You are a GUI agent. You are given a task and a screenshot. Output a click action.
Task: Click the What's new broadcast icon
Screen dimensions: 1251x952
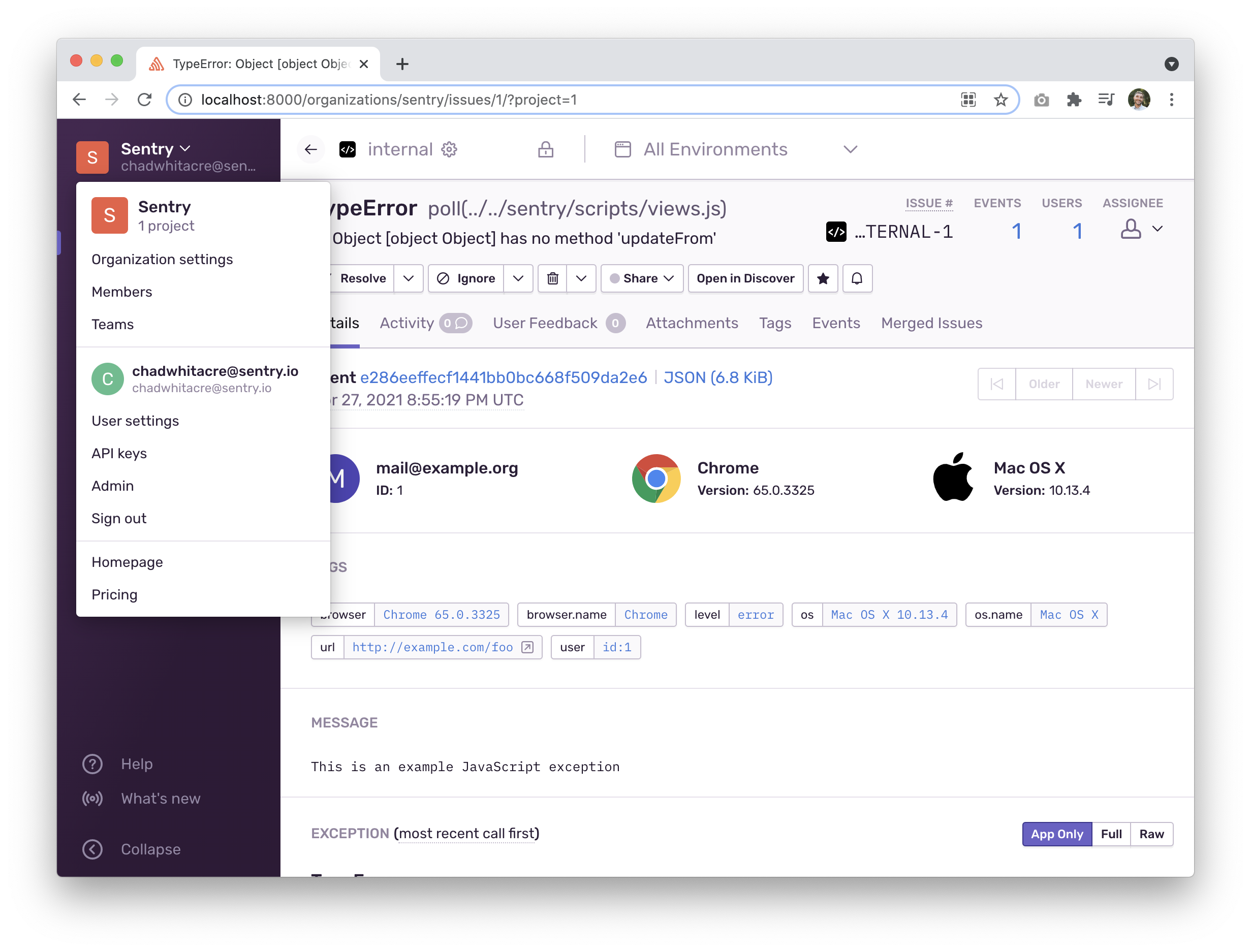click(92, 799)
